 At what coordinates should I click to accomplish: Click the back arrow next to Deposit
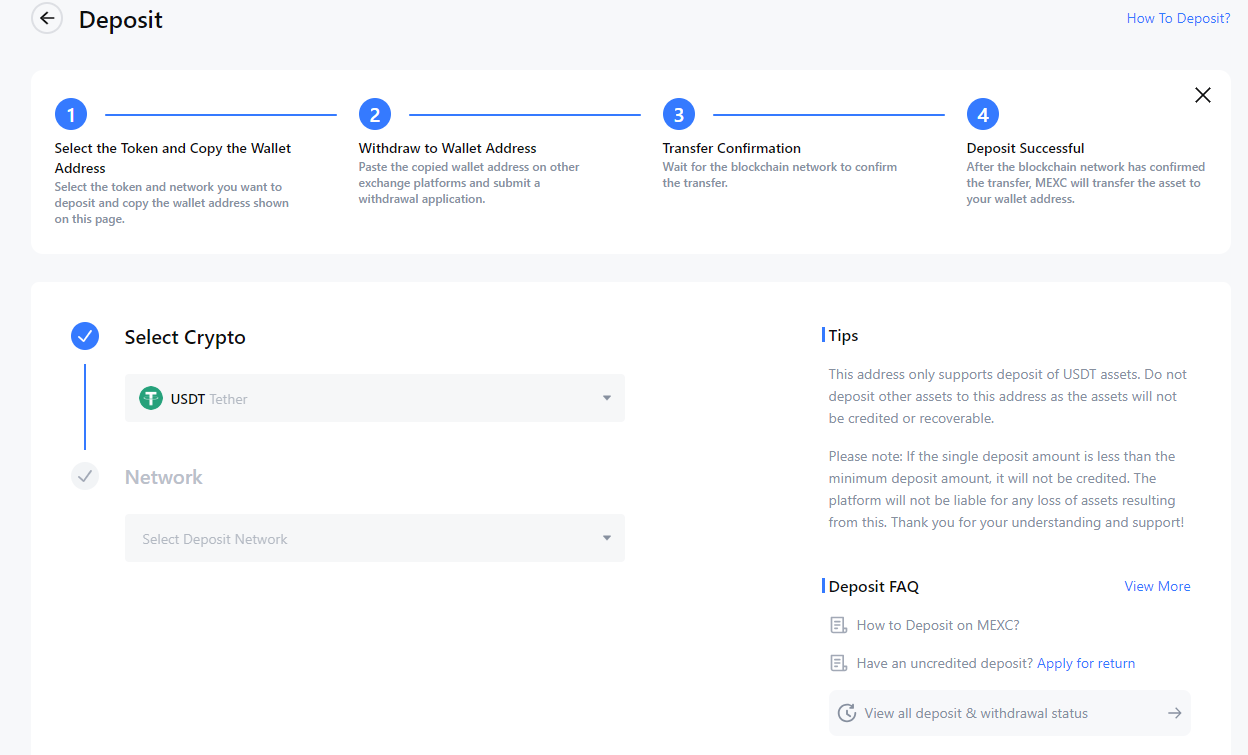pyautogui.click(x=47, y=19)
